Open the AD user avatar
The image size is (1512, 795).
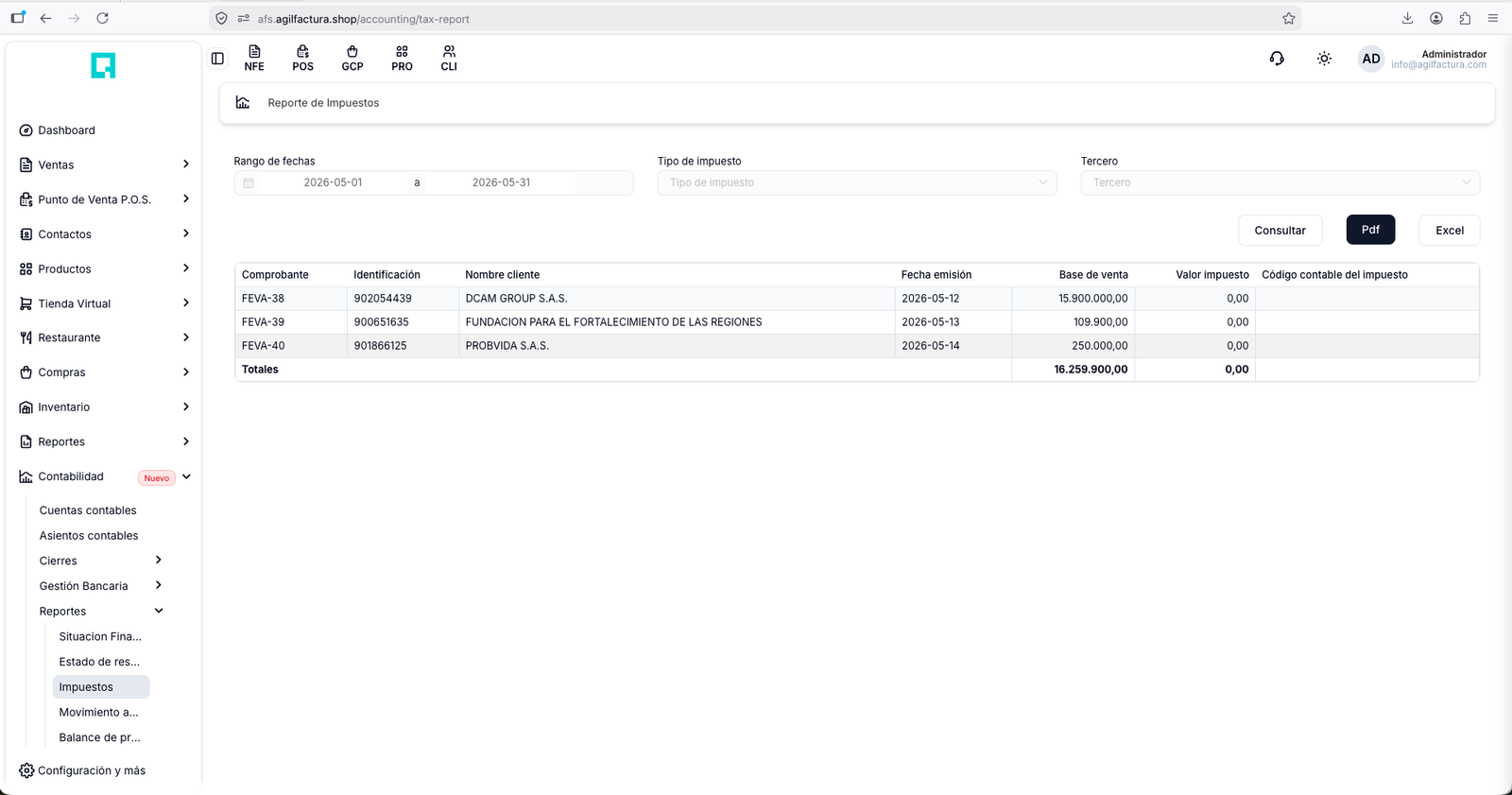point(1371,59)
